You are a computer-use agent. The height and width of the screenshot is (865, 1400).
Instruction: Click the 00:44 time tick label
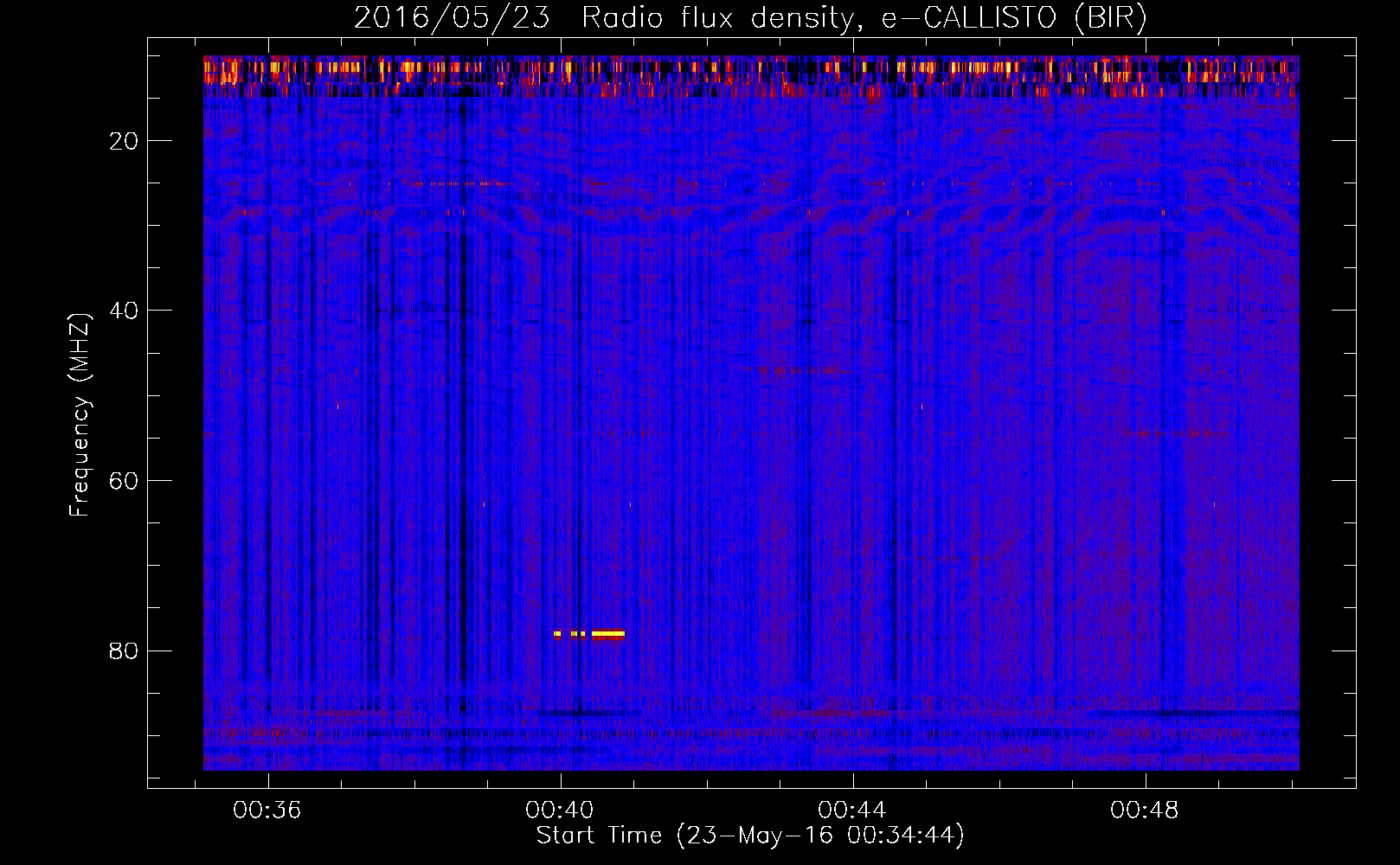(x=852, y=811)
